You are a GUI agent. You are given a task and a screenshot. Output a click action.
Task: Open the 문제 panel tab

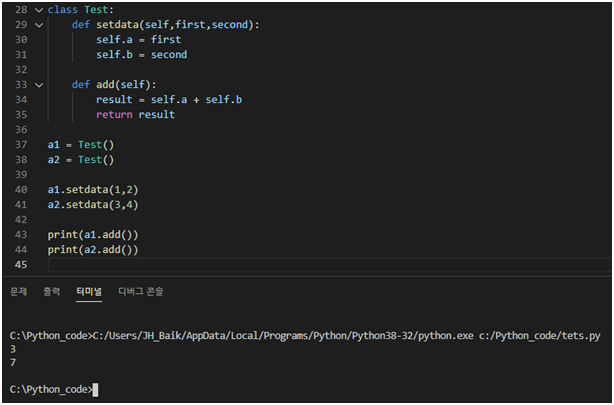[x=18, y=291]
